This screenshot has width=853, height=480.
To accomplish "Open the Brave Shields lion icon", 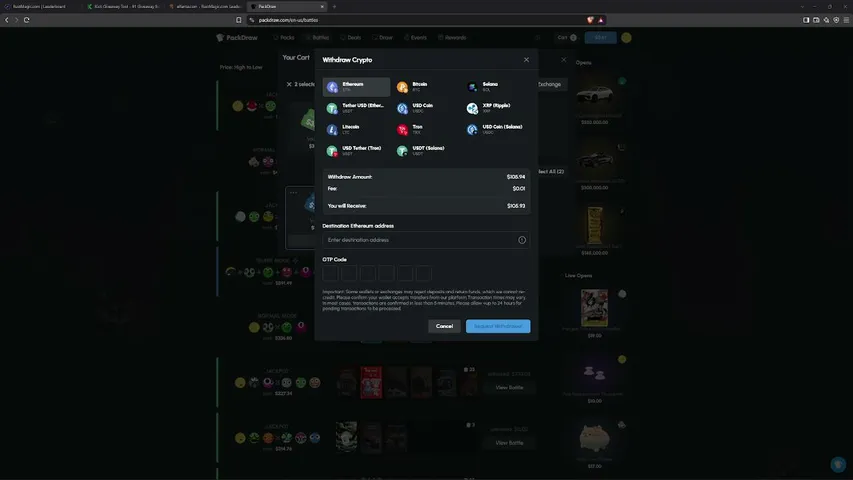I will (591, 20).
